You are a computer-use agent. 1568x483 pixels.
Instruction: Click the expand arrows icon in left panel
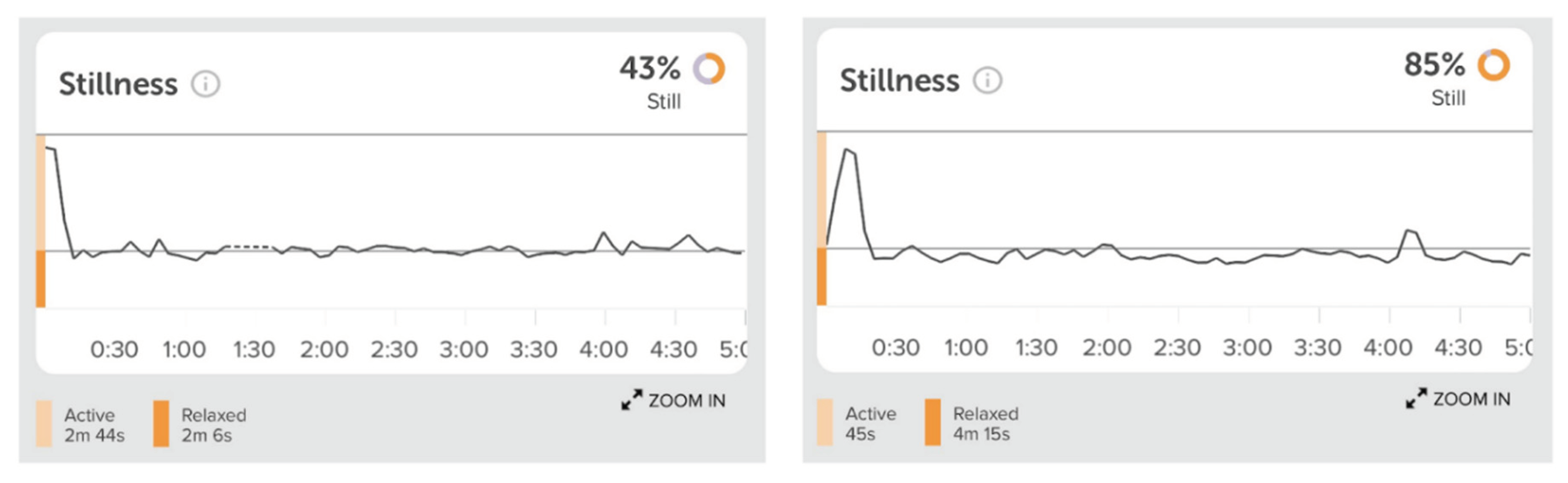point(631,400)
